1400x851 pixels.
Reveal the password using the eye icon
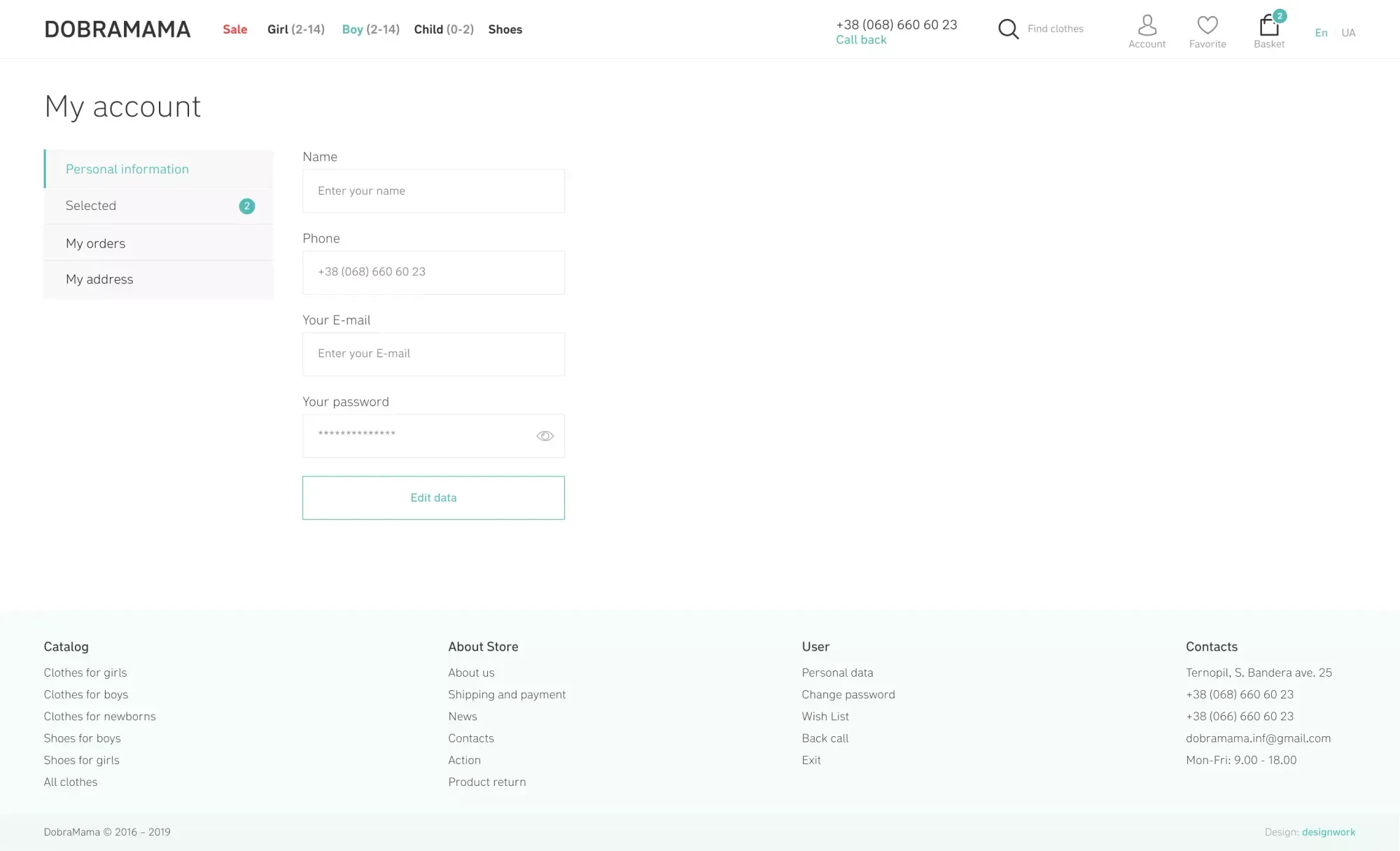545,435
